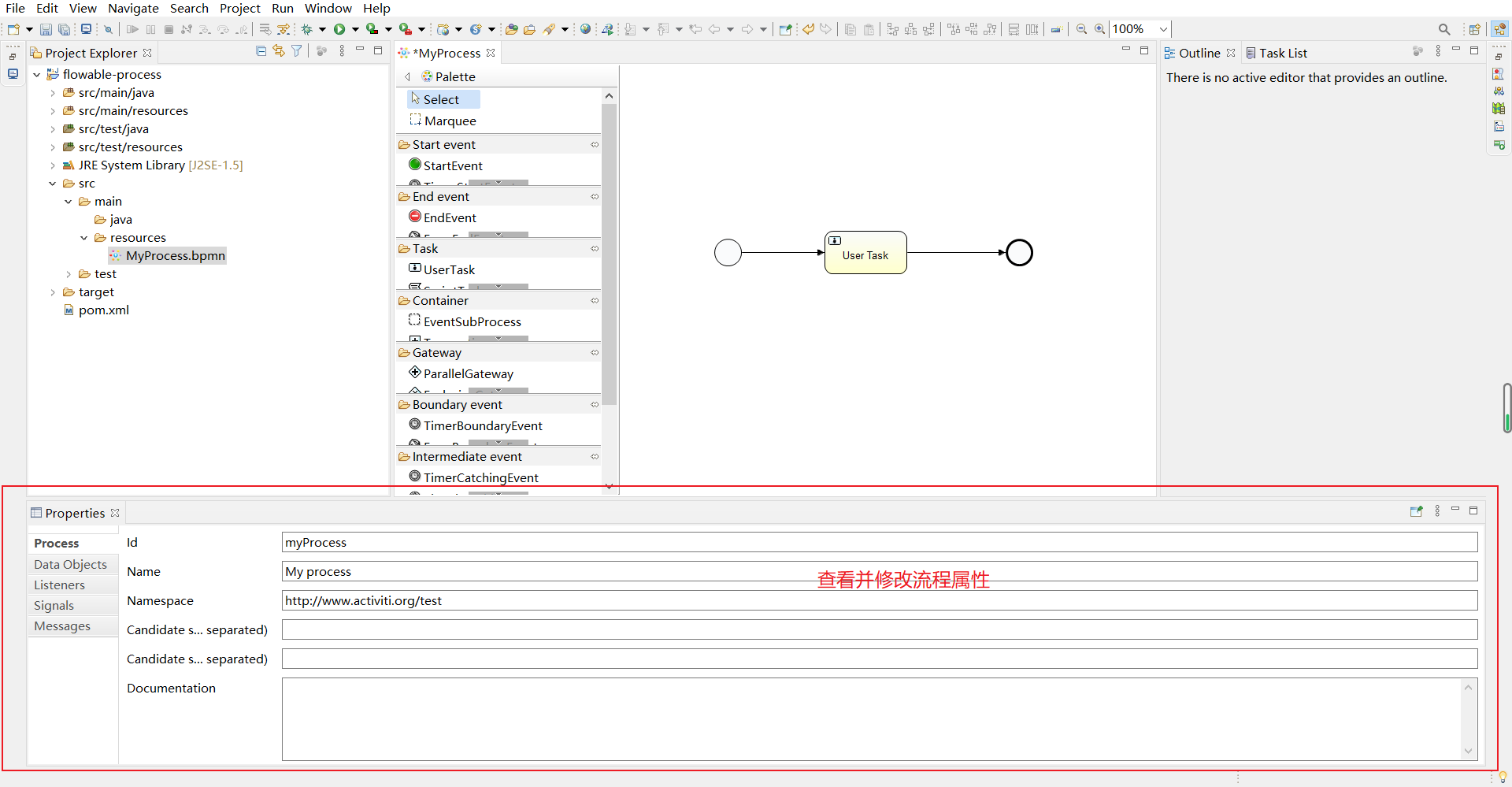
Task: Select the ParallelGateway palette entry
Action: point(469,373)
